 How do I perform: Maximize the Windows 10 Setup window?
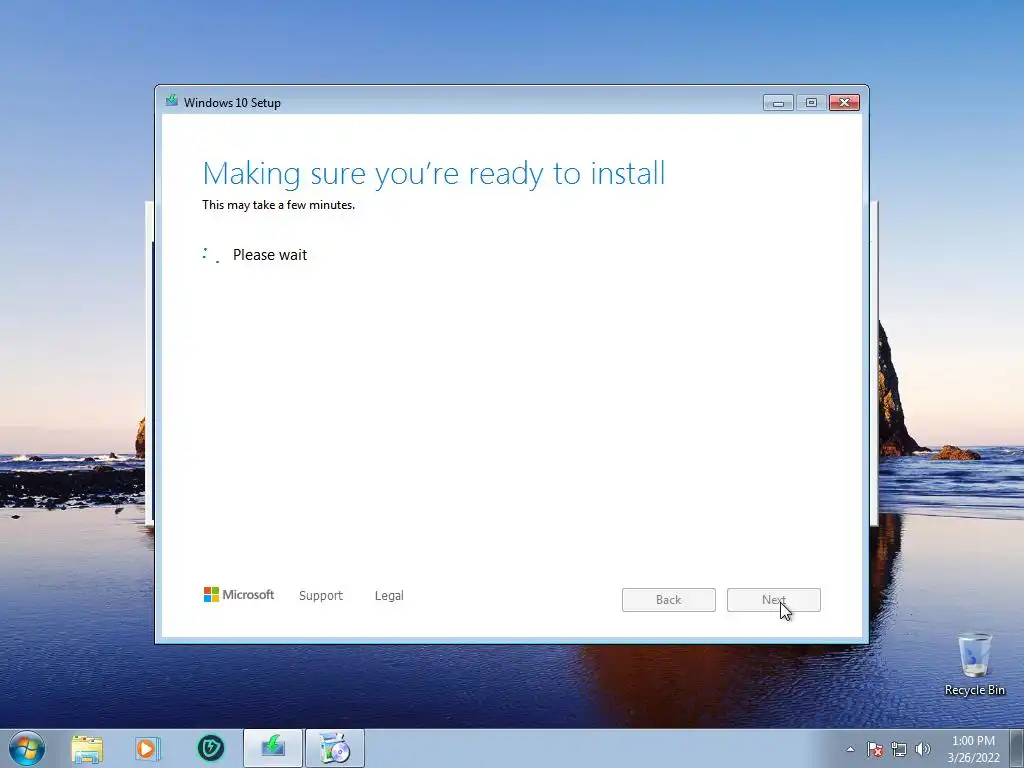pyautogui.click(x=811, y=103)
